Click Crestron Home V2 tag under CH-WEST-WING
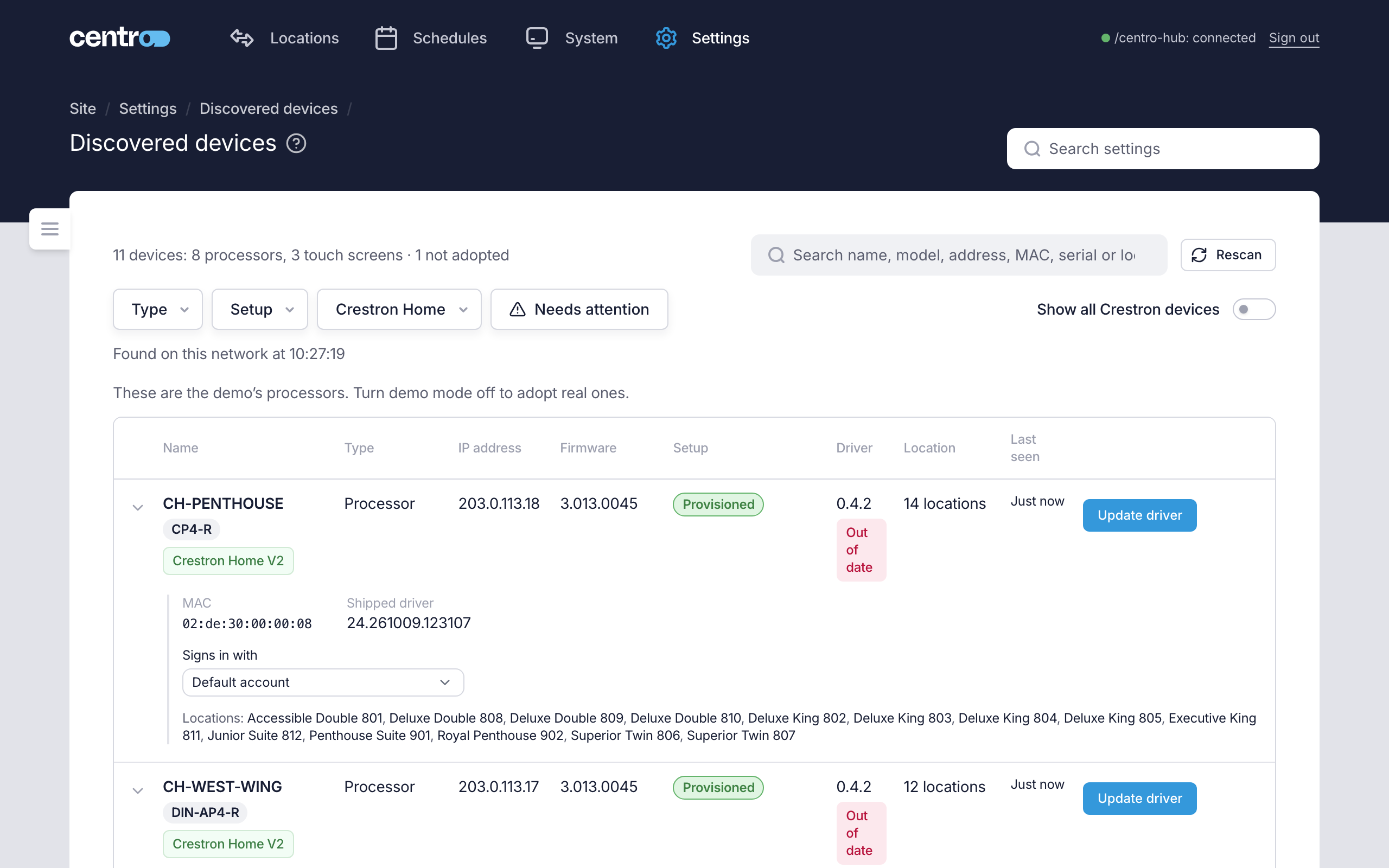 [x=228, y=844]
